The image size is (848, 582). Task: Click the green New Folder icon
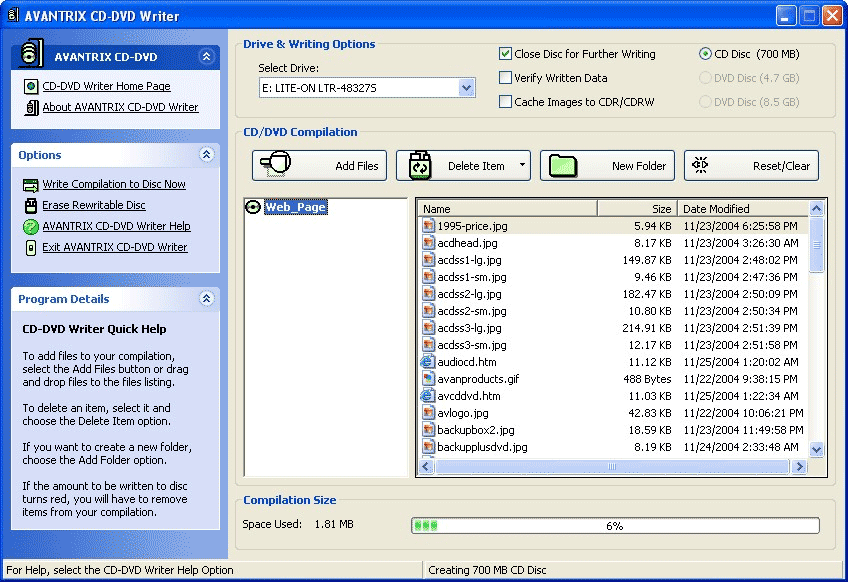tap(566, 166)
